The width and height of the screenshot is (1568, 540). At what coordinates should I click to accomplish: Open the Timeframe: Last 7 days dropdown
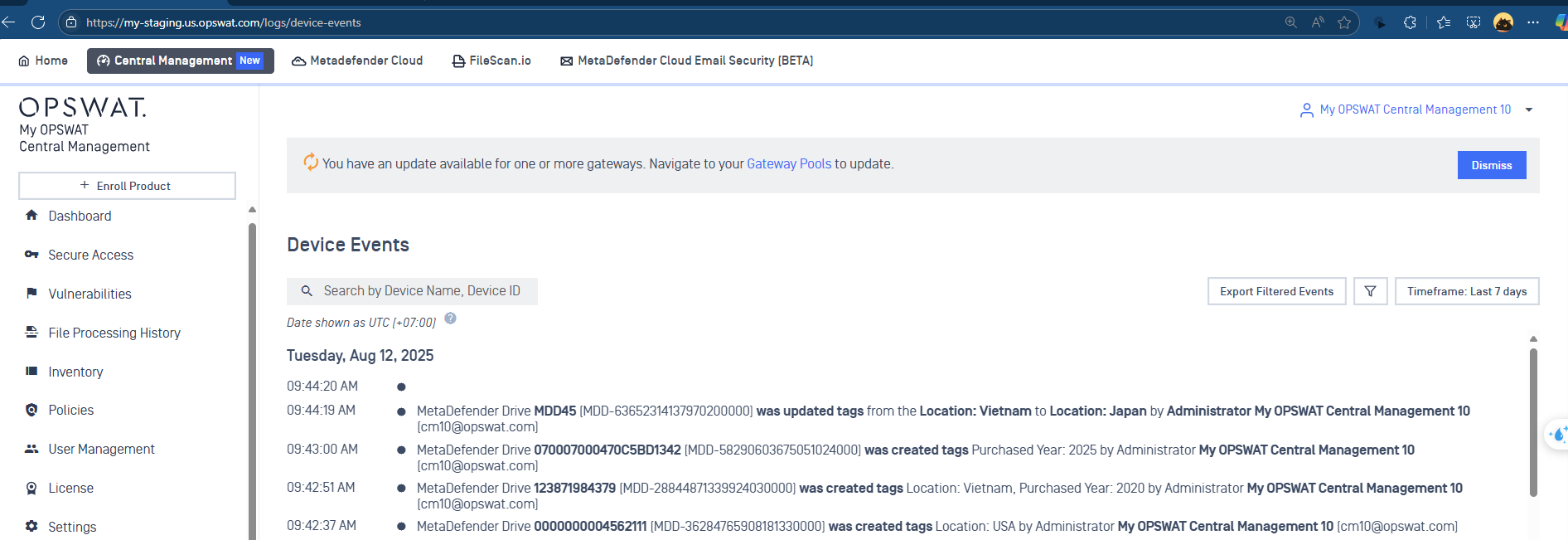tap(1467, 291)
